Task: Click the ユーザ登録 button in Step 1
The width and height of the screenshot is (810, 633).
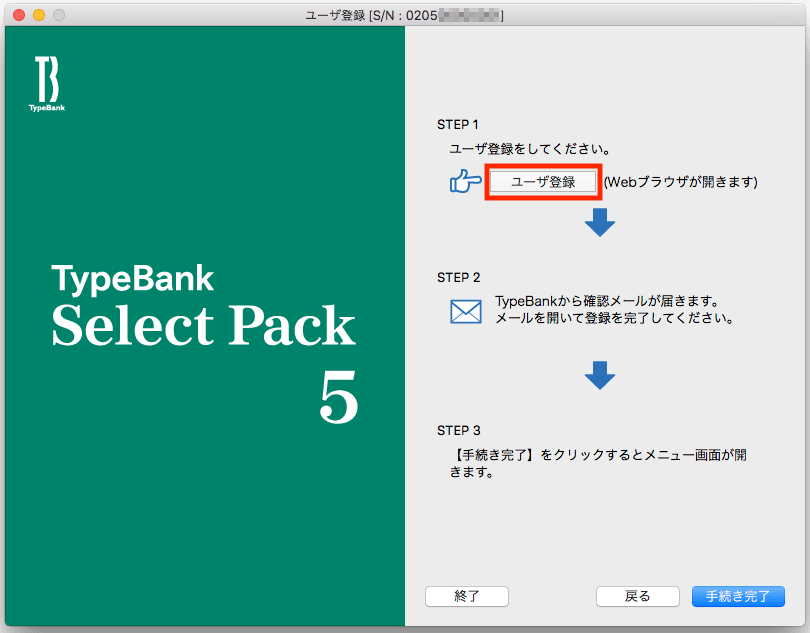Action: (x=543, y=182)
